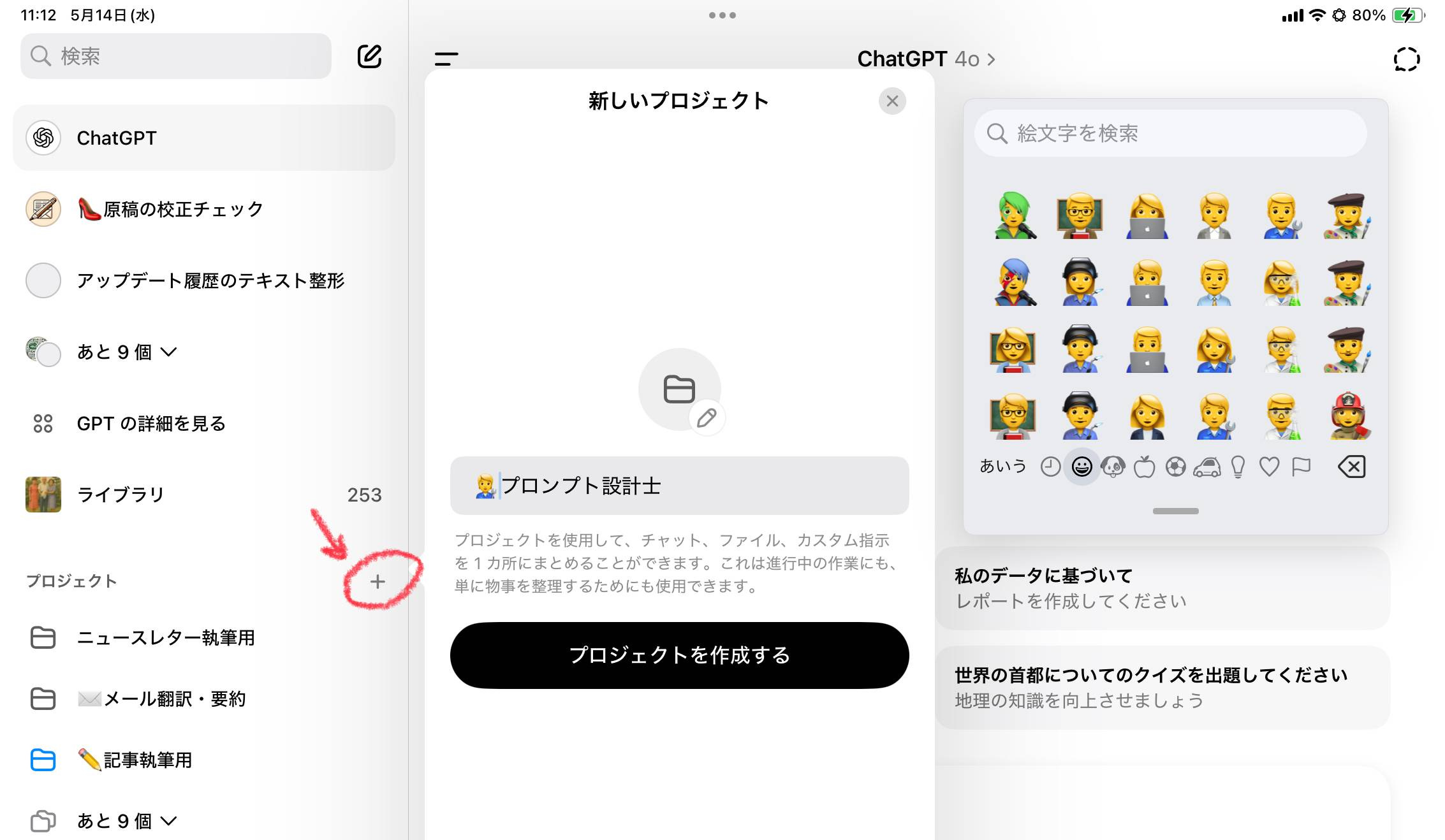This screenshot has height=840, width=1445.
Task: Open the ChatGPT 4o model selector
Action: point(926,59)
